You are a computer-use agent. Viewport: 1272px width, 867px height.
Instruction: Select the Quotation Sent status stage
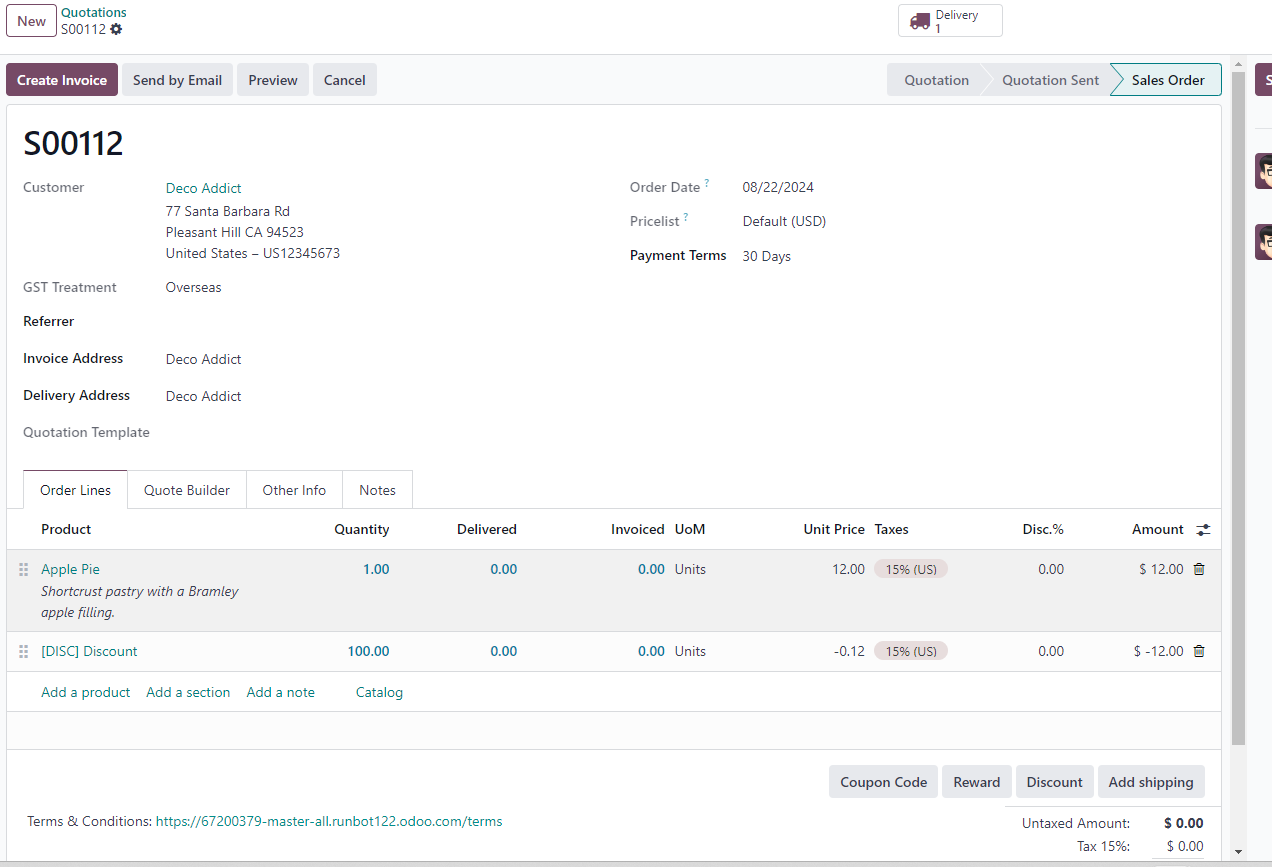pos(1050,80)
